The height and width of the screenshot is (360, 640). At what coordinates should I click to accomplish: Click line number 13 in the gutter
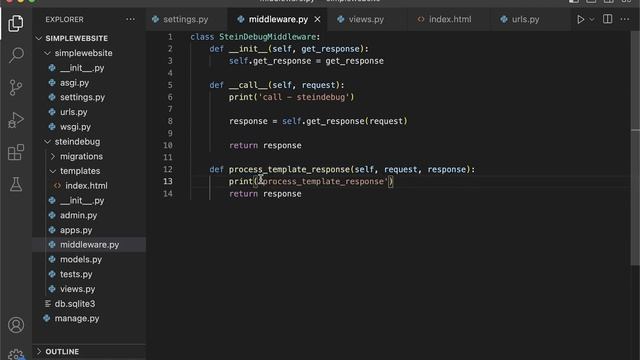click(x=168, y=181)
